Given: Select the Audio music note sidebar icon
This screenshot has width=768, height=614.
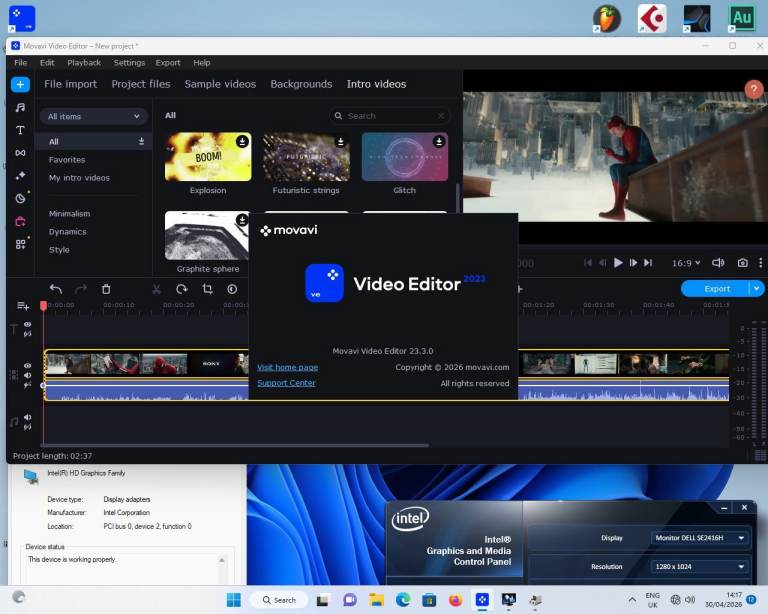Looking at the screenshot, I should point(20,107).
